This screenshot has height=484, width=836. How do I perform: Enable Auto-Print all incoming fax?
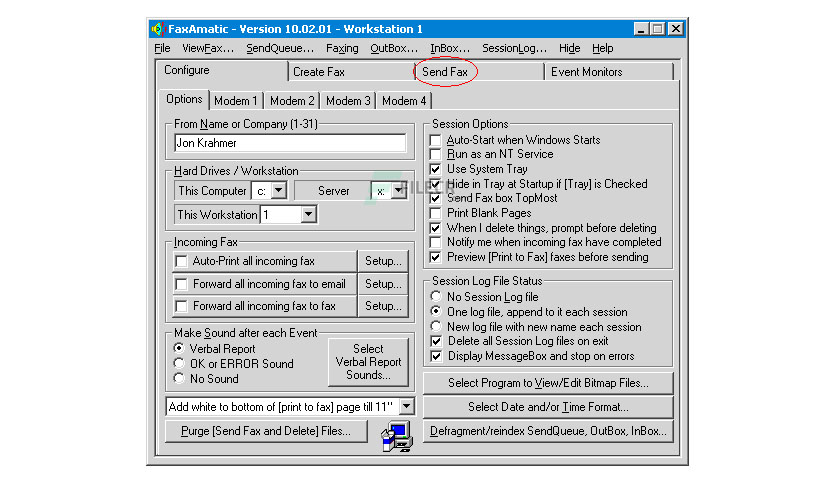coord(181,261)
